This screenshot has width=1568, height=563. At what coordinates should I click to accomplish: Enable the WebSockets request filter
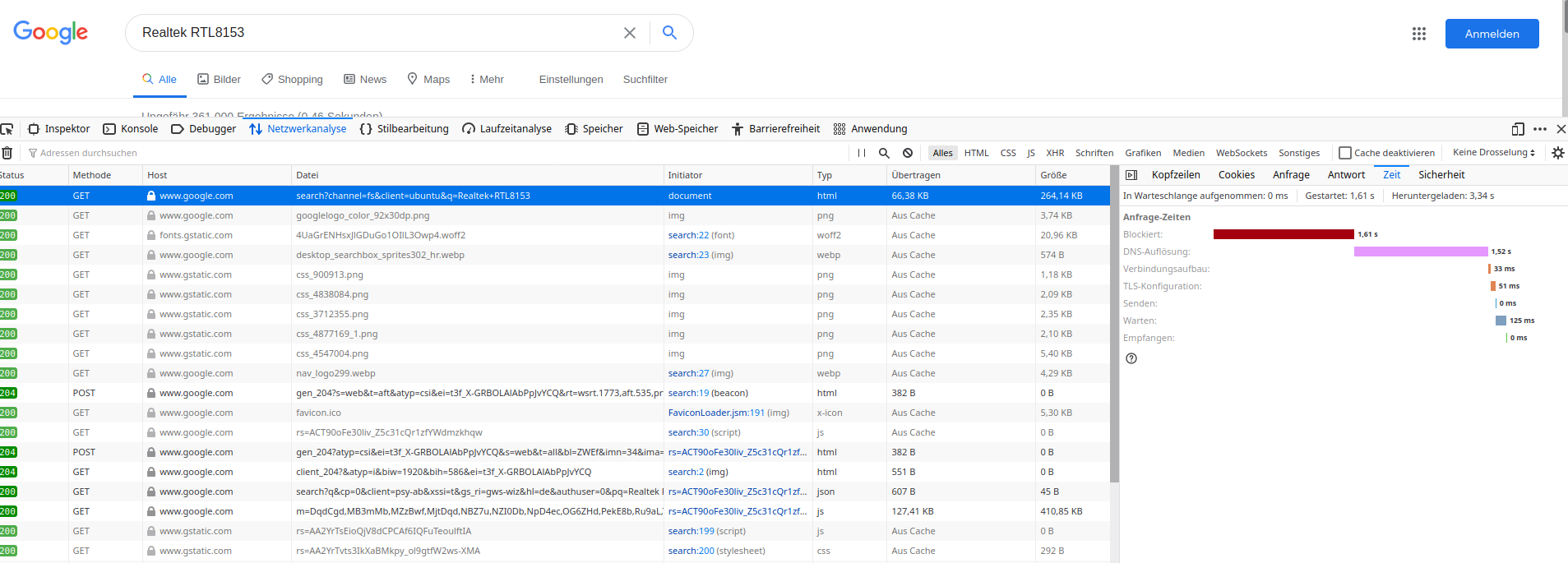tap(1242, 153)
